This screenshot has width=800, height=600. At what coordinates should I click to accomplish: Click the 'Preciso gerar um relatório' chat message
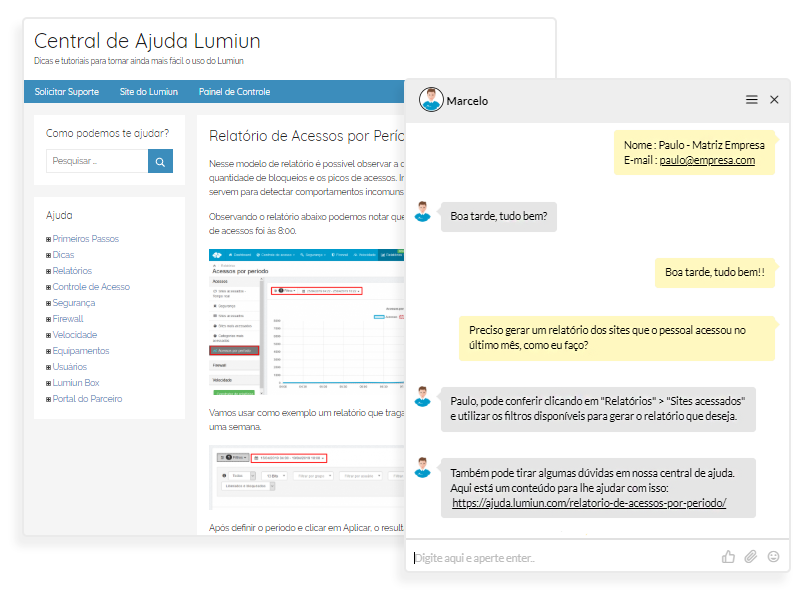click(617, 338)
